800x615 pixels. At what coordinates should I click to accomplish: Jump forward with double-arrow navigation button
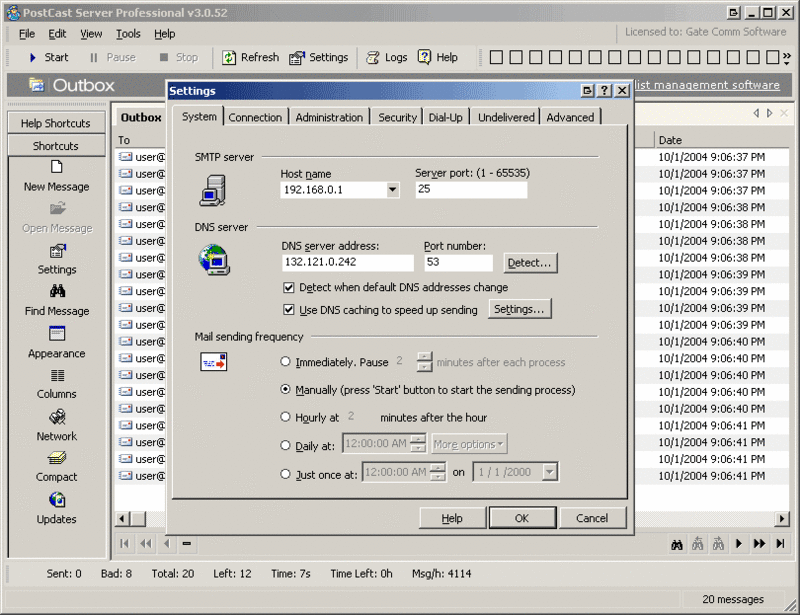(759, 544)
